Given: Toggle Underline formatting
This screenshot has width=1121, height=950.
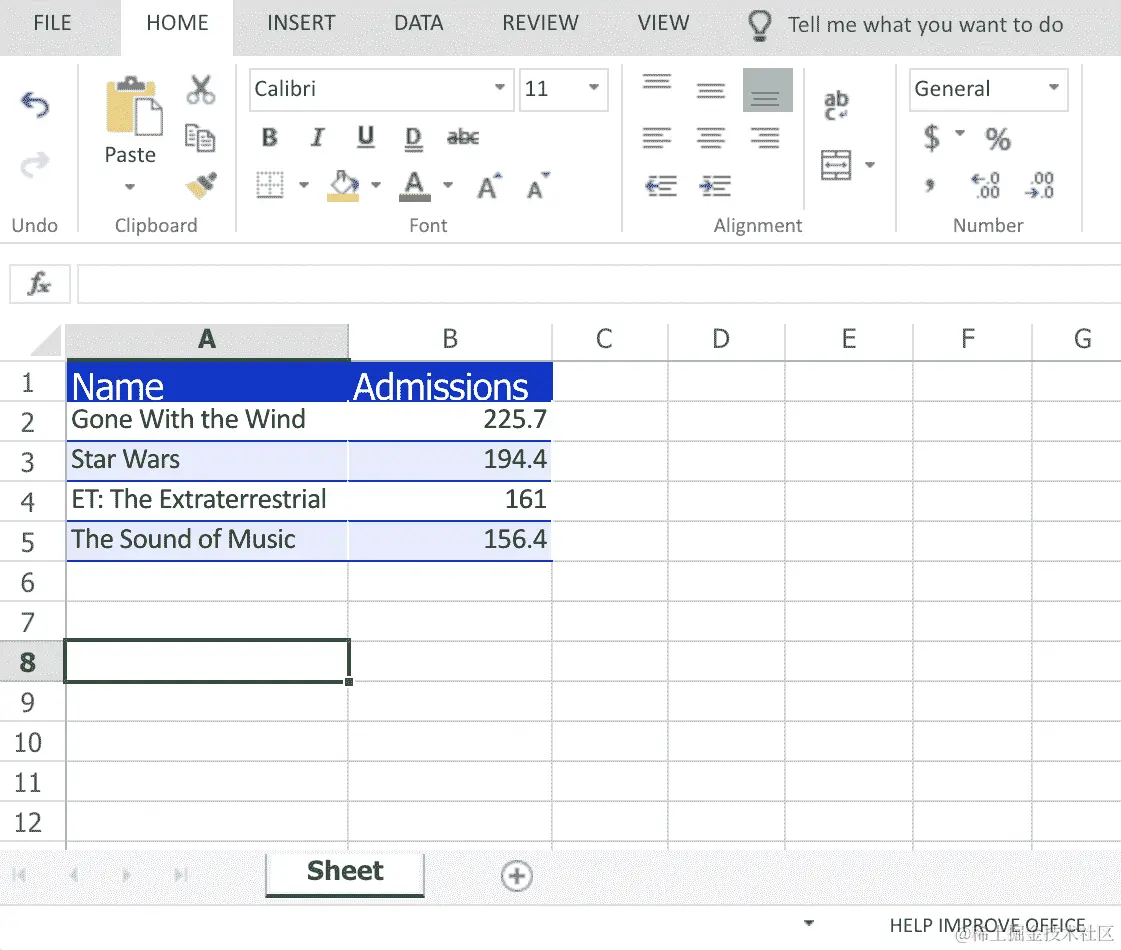Looking at the screenshot, I should tap(366, 137).
